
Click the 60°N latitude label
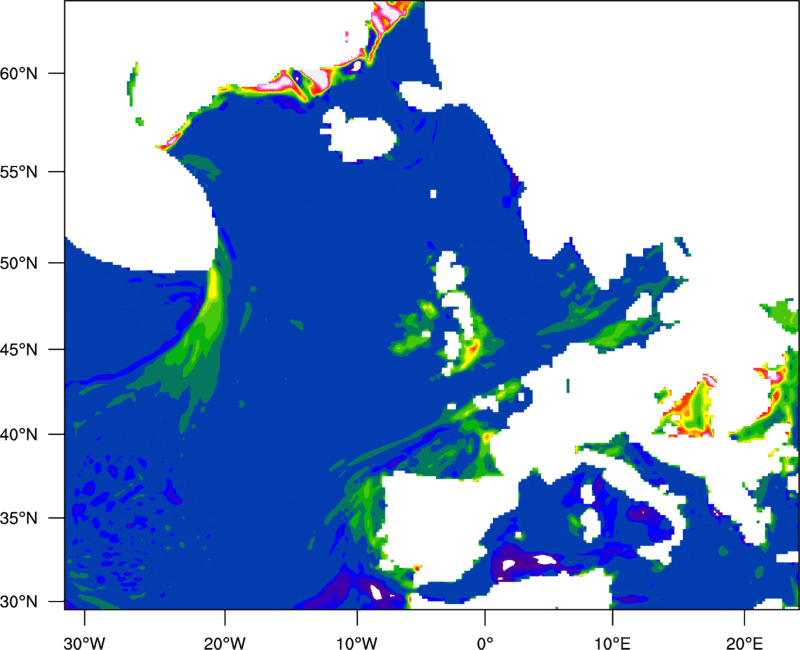(x=19, y=73)
